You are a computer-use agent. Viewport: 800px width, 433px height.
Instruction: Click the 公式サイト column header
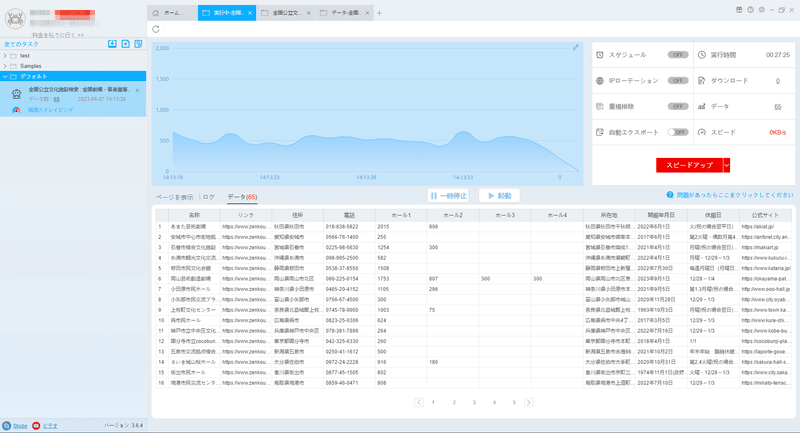(x=765, y=215)
